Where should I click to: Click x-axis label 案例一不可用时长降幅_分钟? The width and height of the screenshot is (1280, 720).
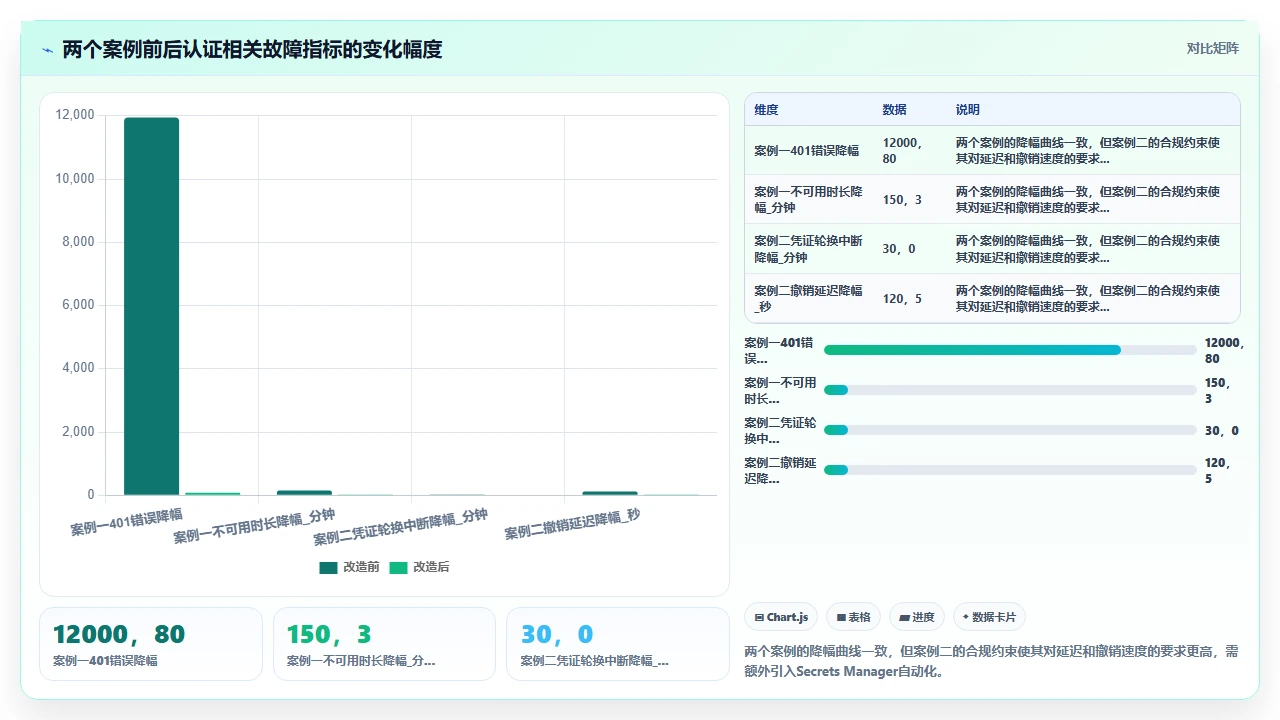[254, 526]
